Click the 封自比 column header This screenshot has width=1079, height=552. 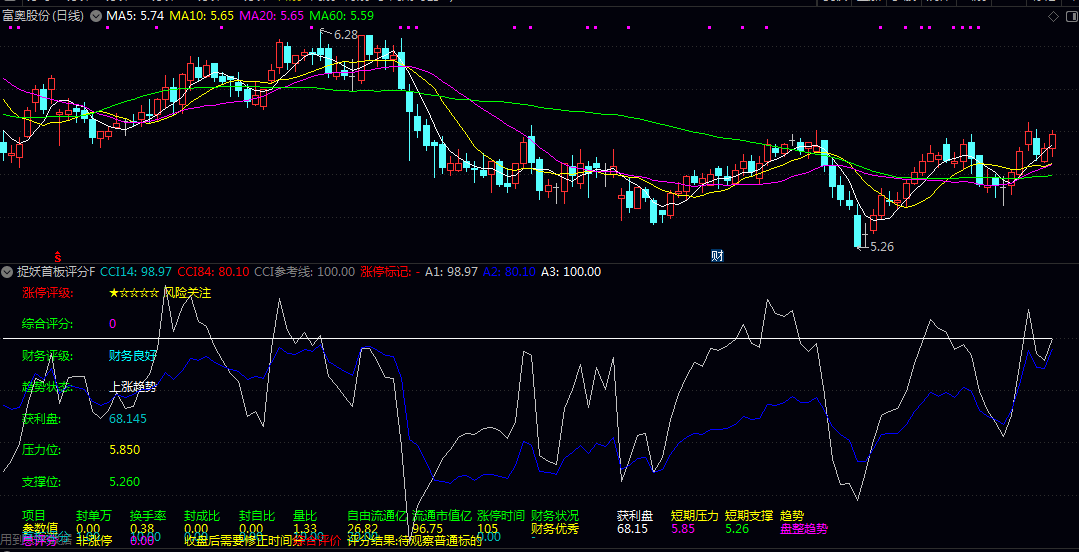point(257,516)
